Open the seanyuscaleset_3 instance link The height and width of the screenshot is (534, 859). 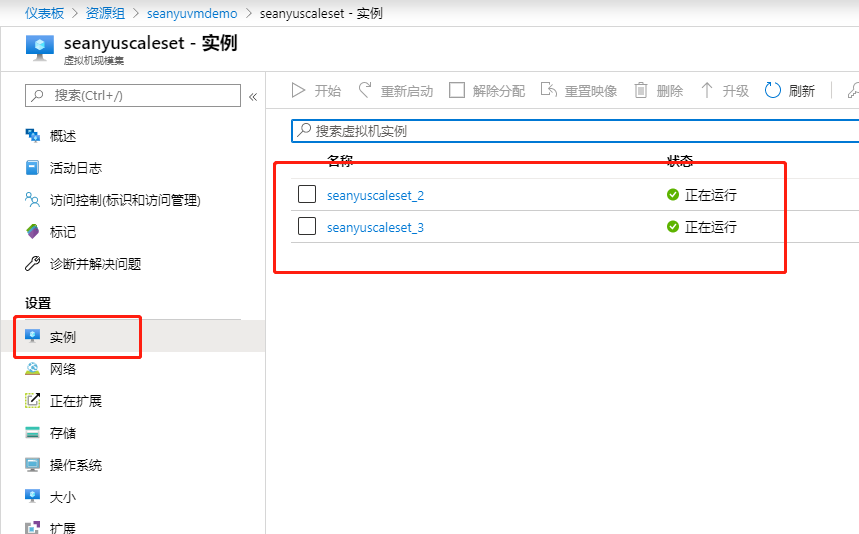click(375, 227)
